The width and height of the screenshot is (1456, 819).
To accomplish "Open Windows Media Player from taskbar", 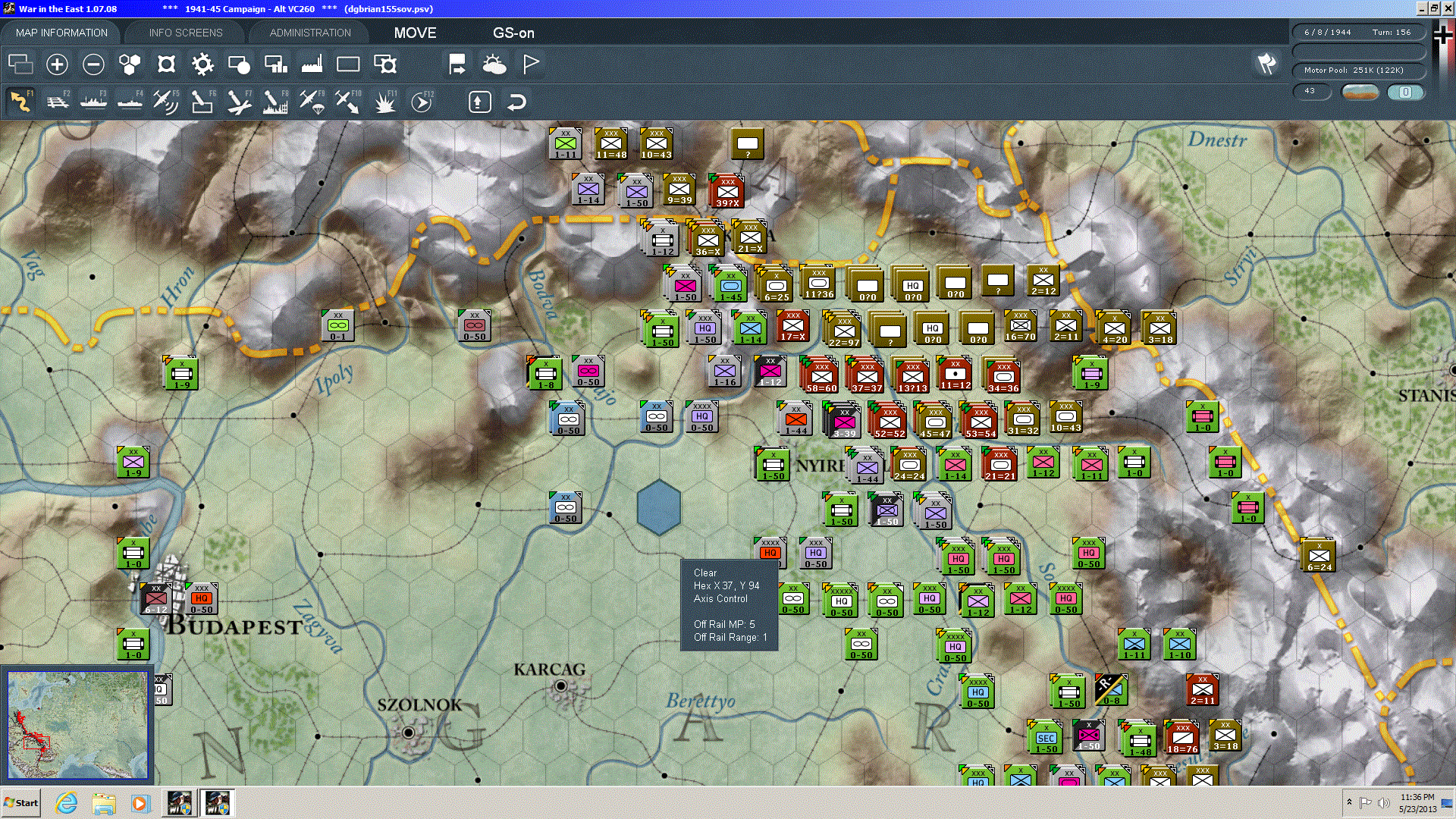I will point(140,803).
